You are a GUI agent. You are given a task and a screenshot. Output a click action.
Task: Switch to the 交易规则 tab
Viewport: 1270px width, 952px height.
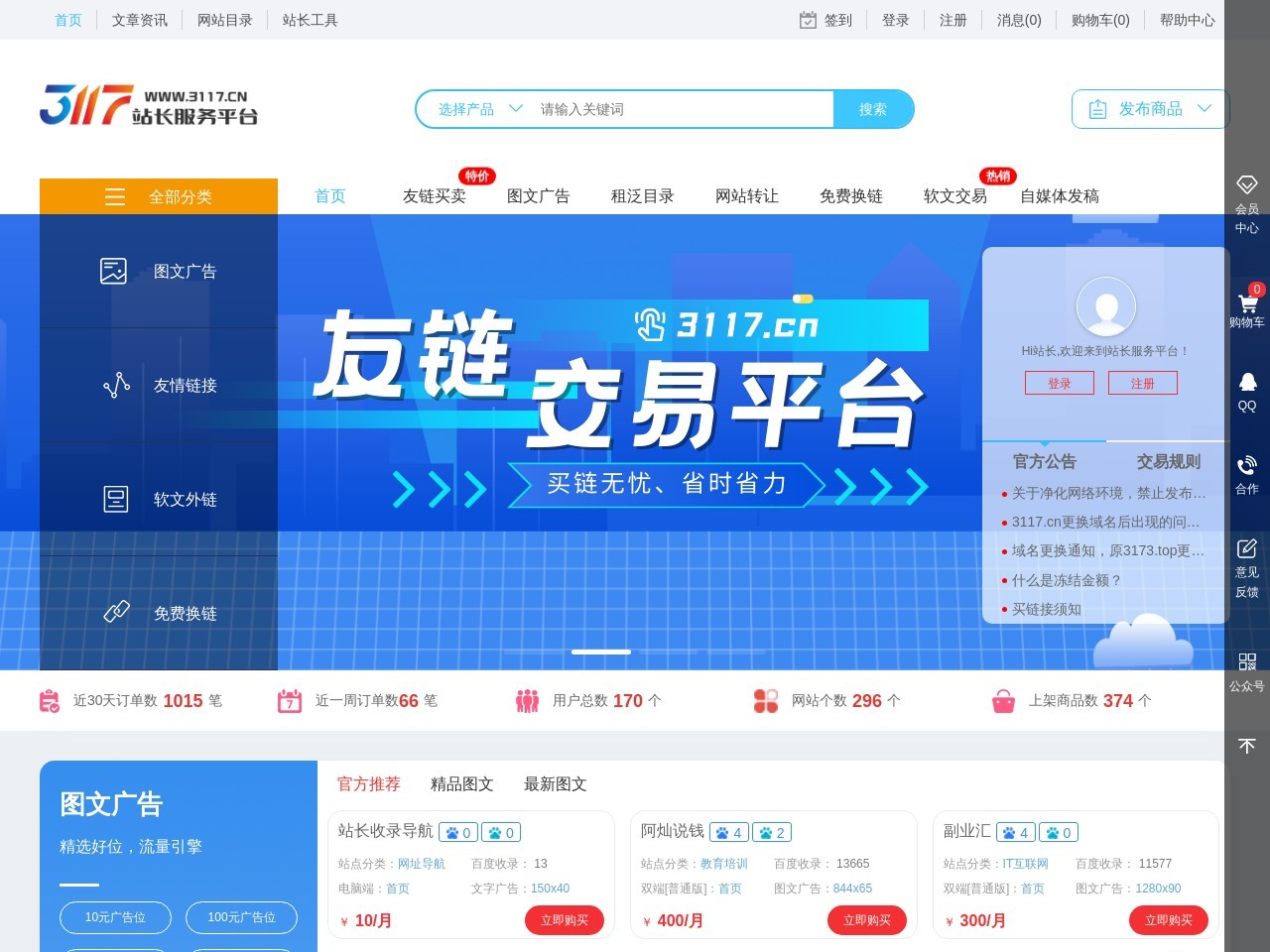pos(1167,461)
